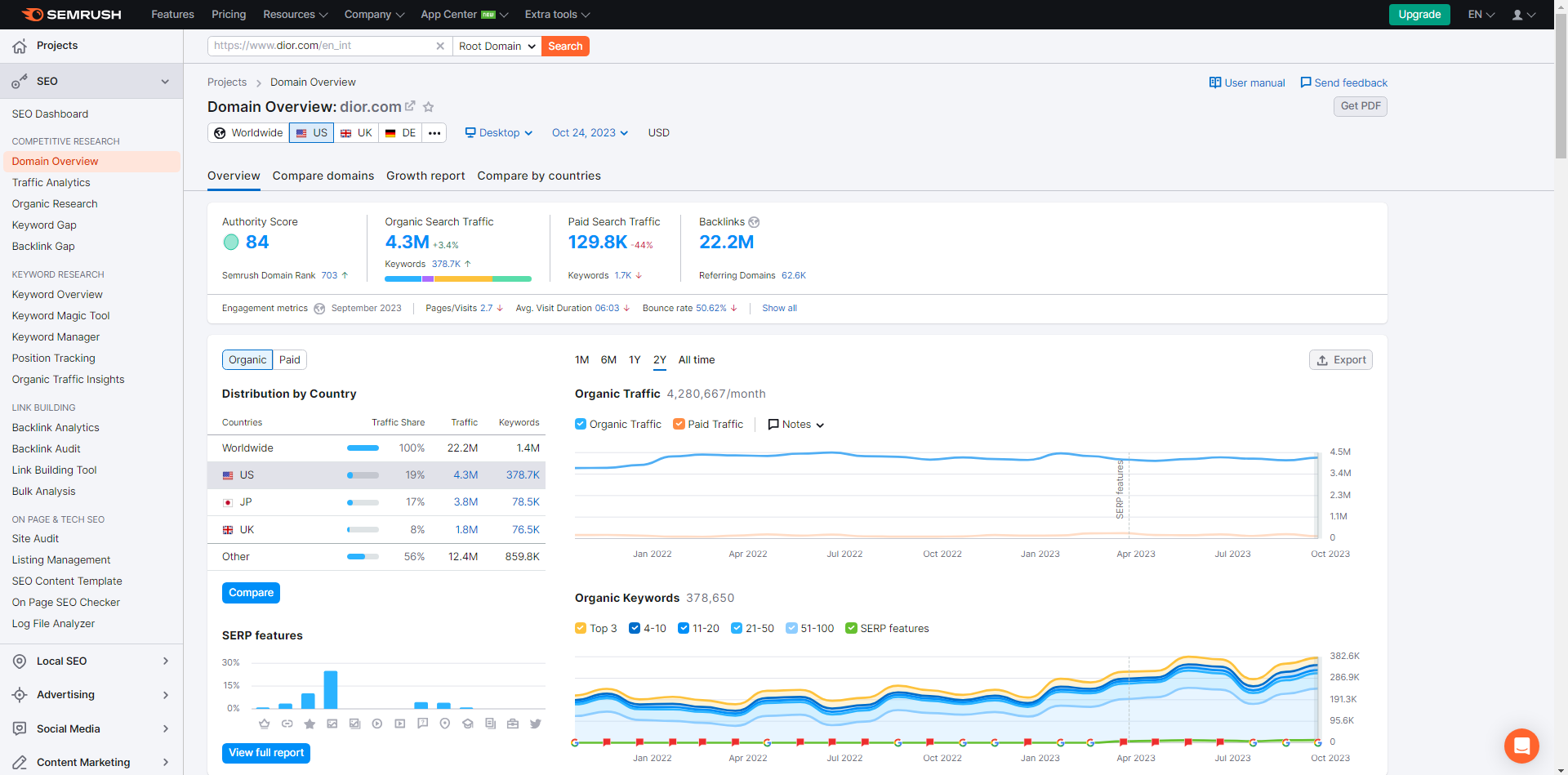This screenshot has height=775, width=1568.
Task: Open the EN language dropdown
Action: pos(1481,15)
